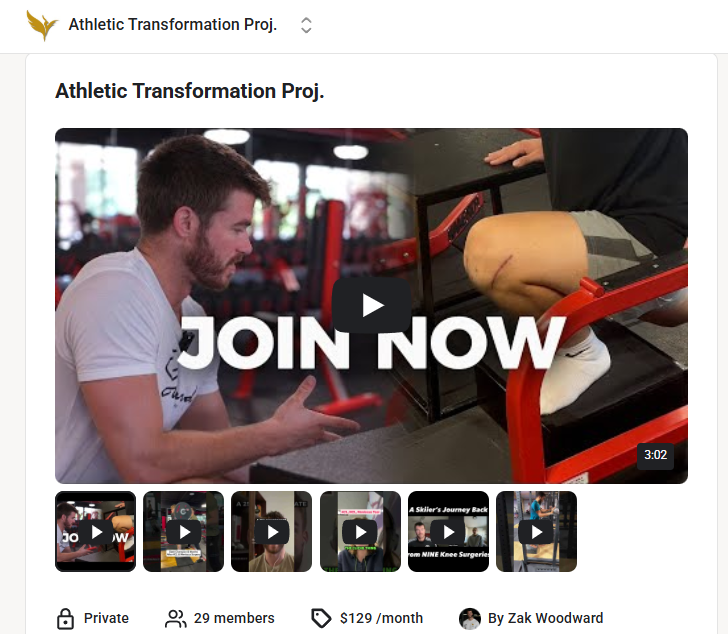Click the price tag icon

321,618
